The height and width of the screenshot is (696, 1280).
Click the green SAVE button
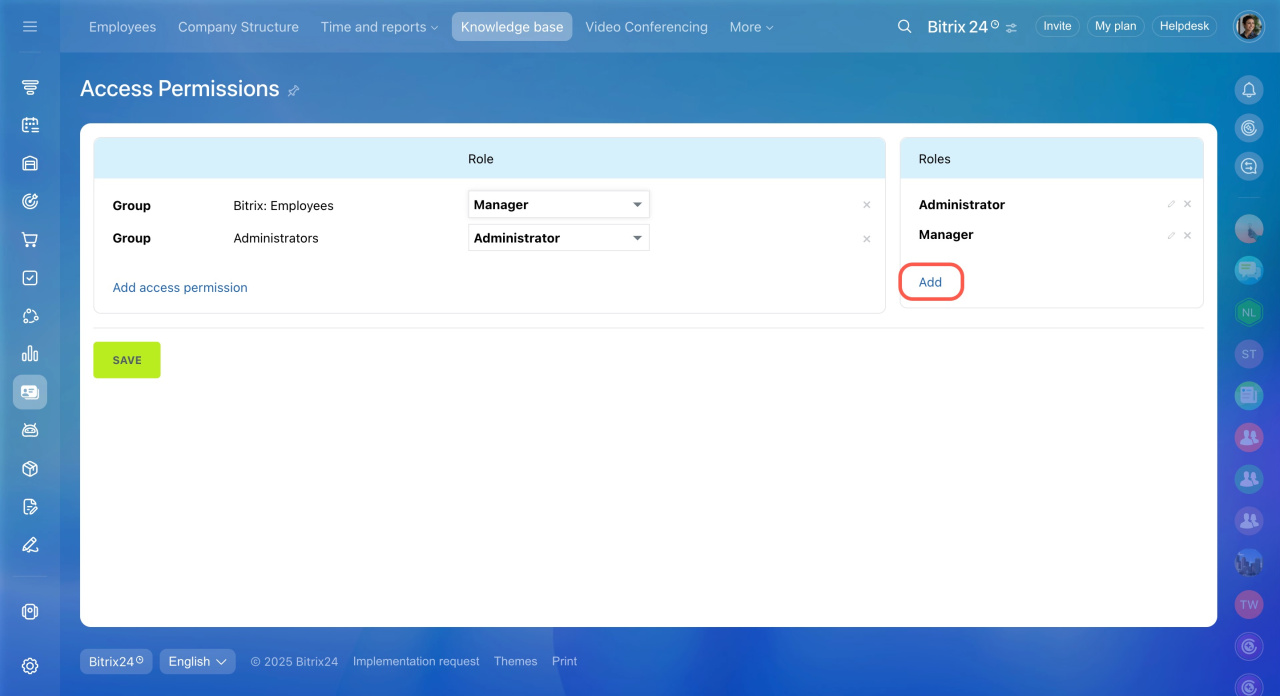[x=127, y=360]
